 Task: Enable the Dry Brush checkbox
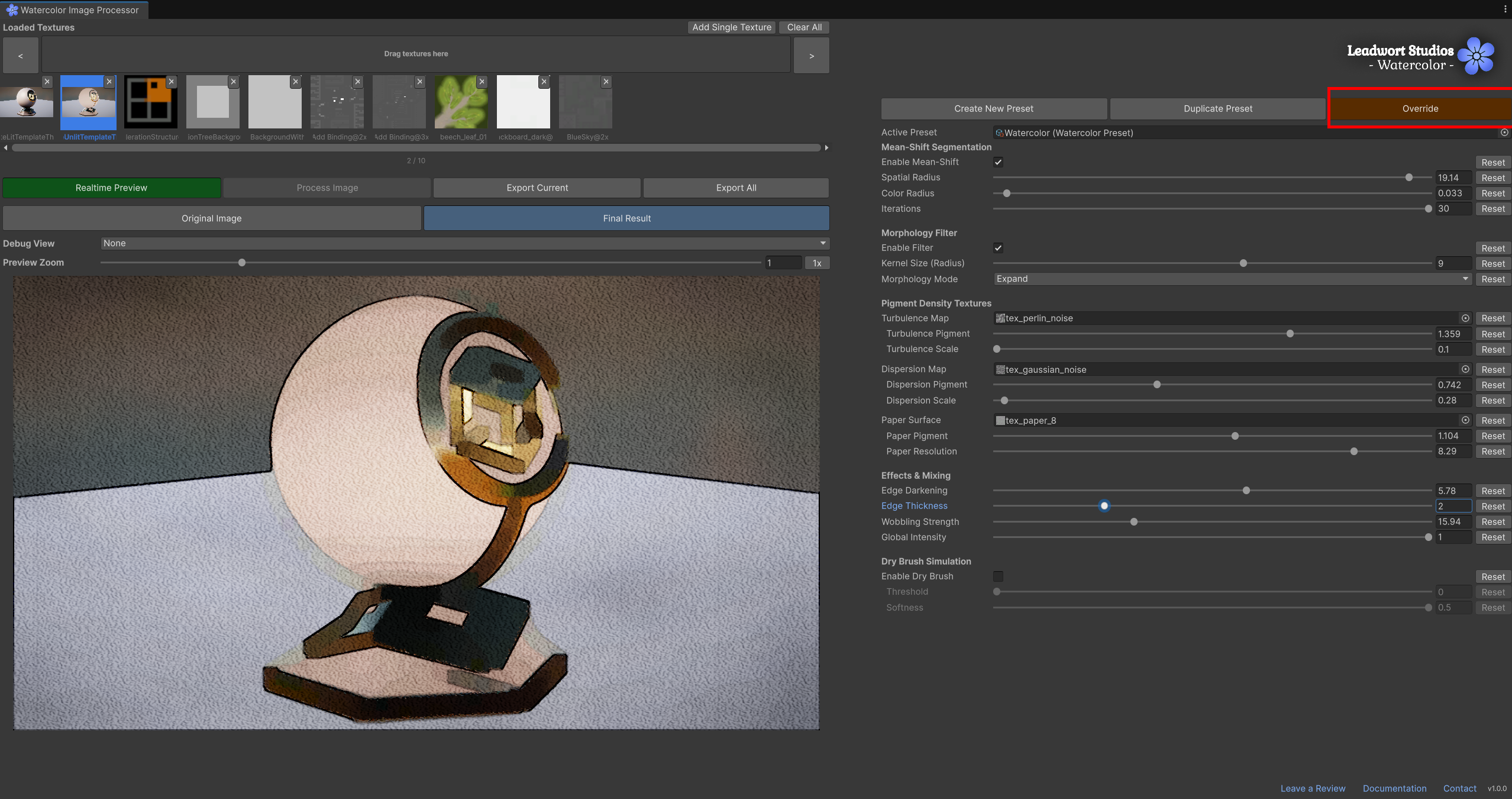click(998, 576)
